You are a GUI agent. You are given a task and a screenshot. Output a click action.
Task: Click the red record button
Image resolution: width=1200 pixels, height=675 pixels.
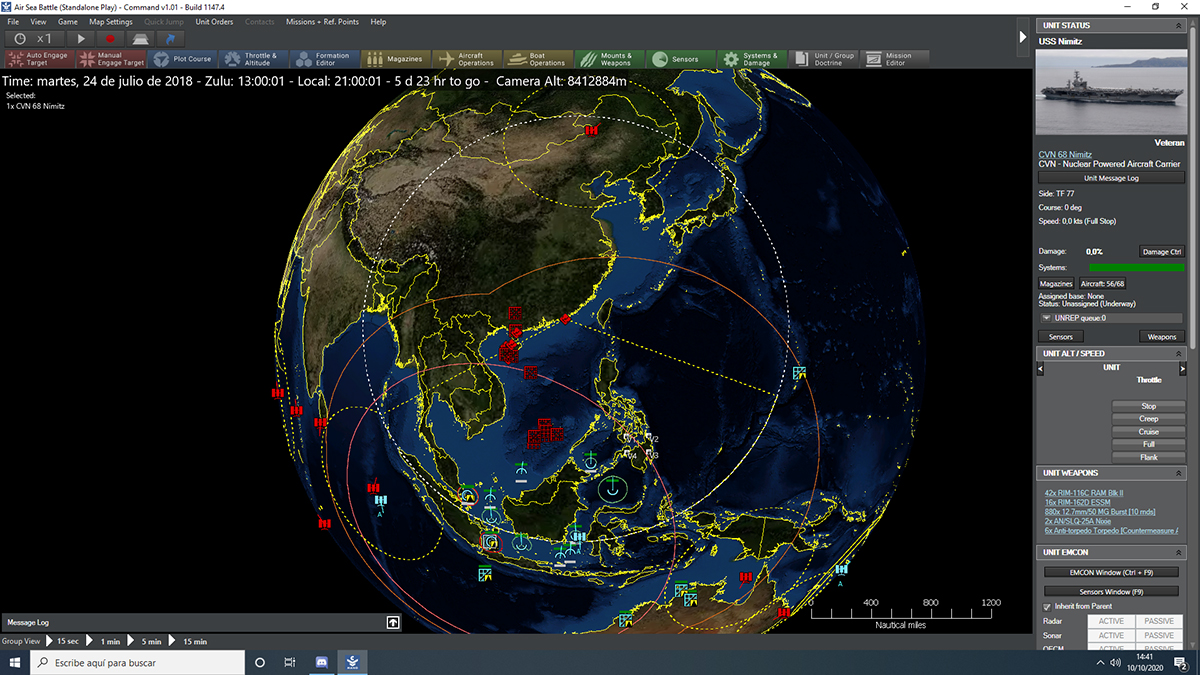coord(112,38)
